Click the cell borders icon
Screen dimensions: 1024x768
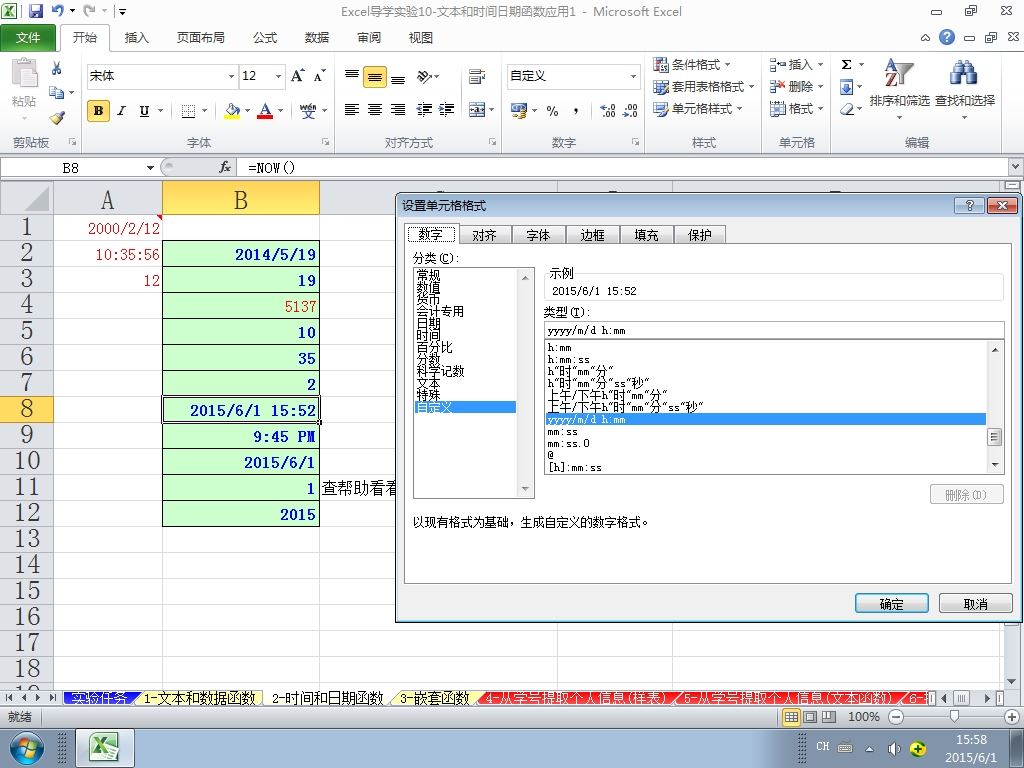189,111
